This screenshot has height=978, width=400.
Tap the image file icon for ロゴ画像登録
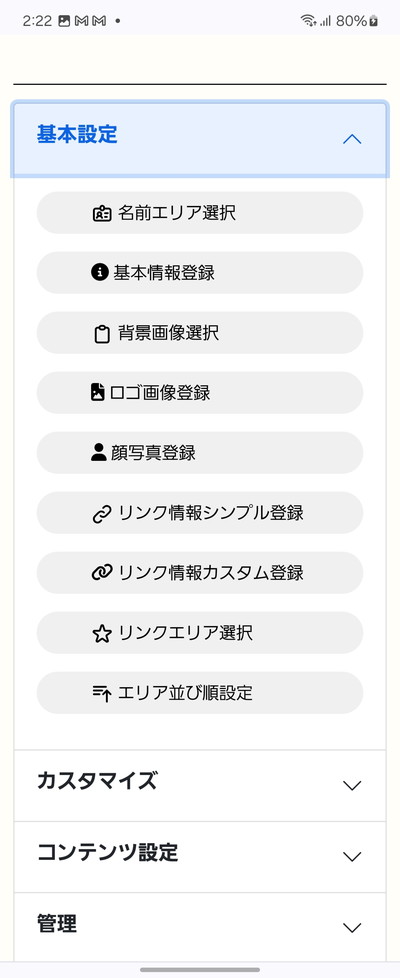point(97,392)
